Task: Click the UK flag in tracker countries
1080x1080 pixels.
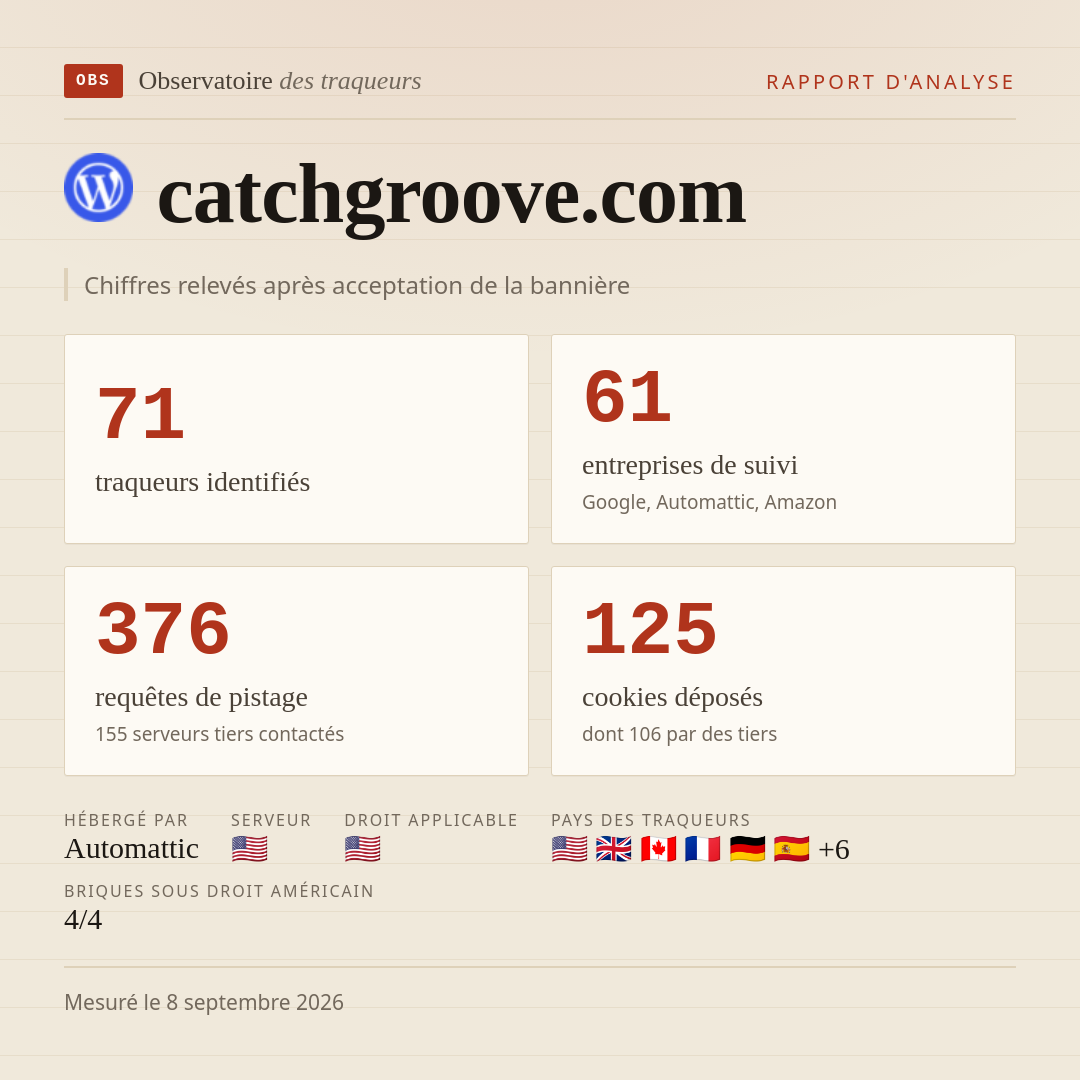Action: [x=614, y=849]
